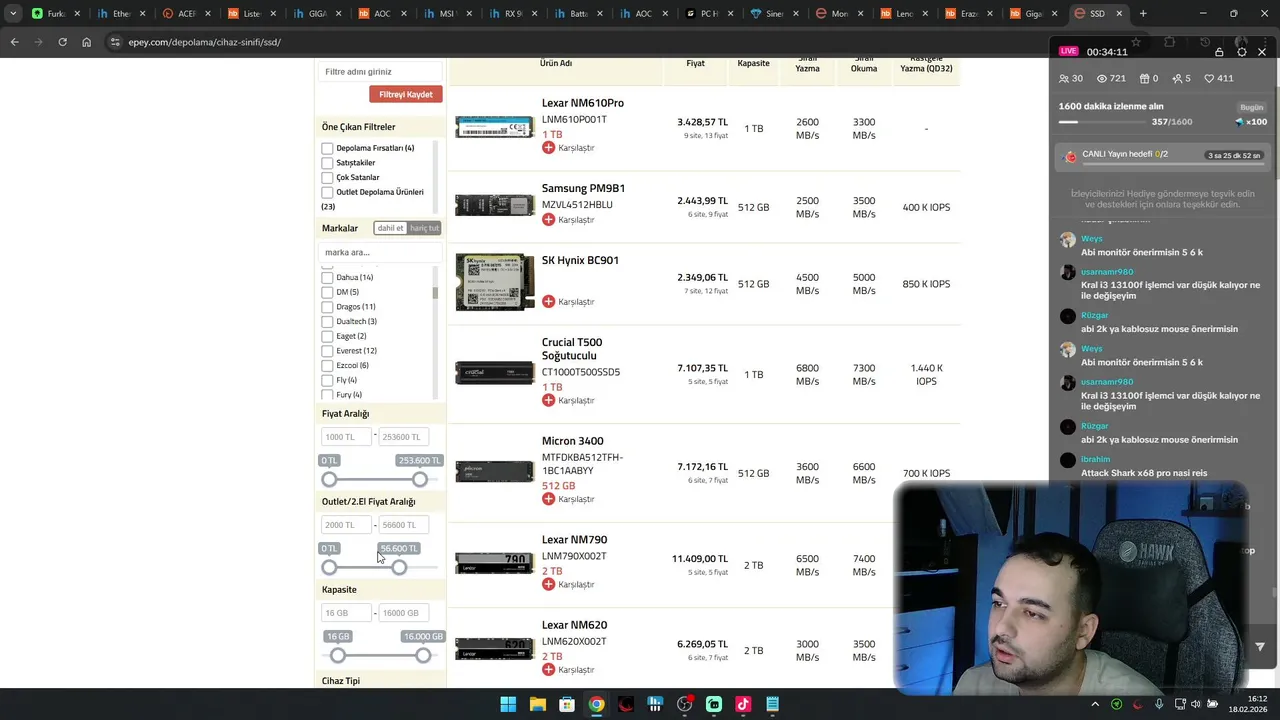Click the Karşılaştır plus icon for Lexar NM610Pro

pos(548,147)
